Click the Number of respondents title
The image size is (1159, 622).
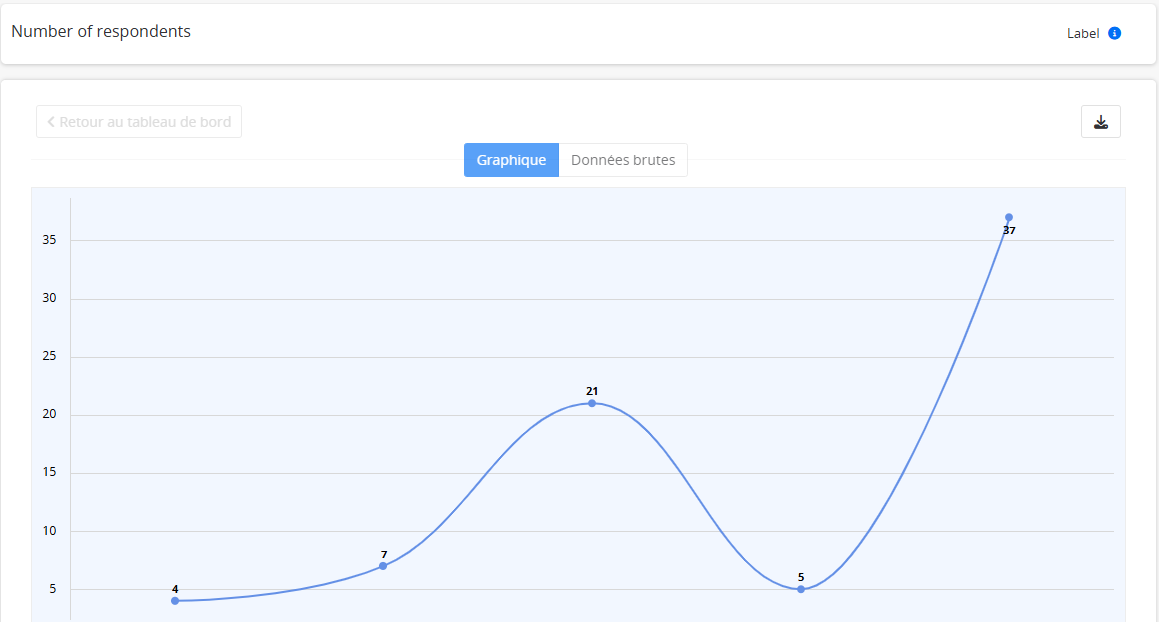101,31
